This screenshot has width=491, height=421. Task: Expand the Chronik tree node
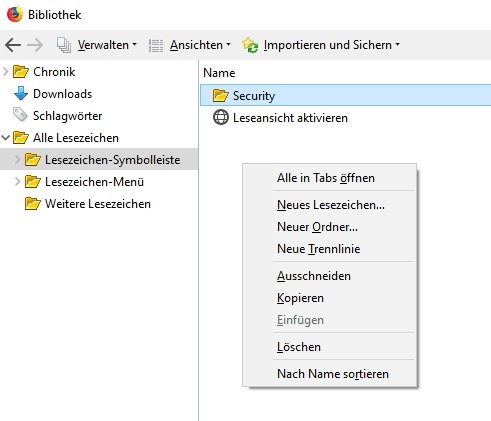point(6,71)
